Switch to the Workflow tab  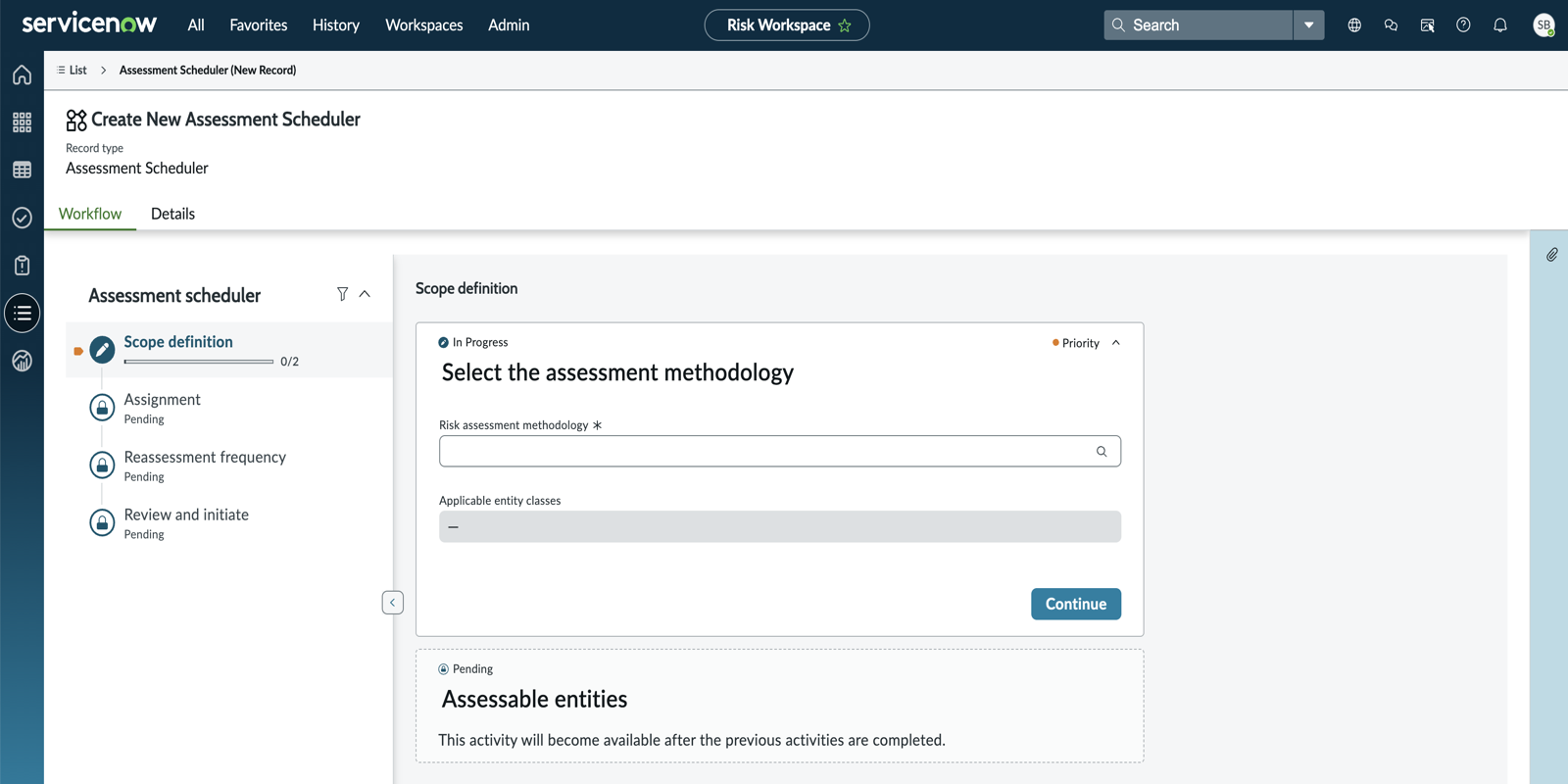point(90,214)
